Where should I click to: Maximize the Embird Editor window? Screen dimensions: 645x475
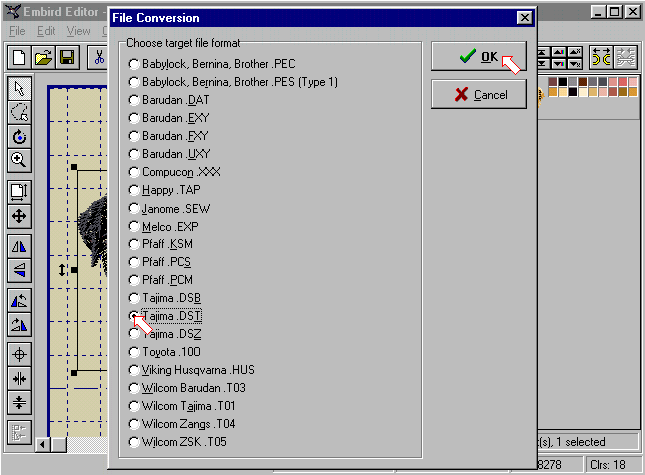[x=615, y=12]
